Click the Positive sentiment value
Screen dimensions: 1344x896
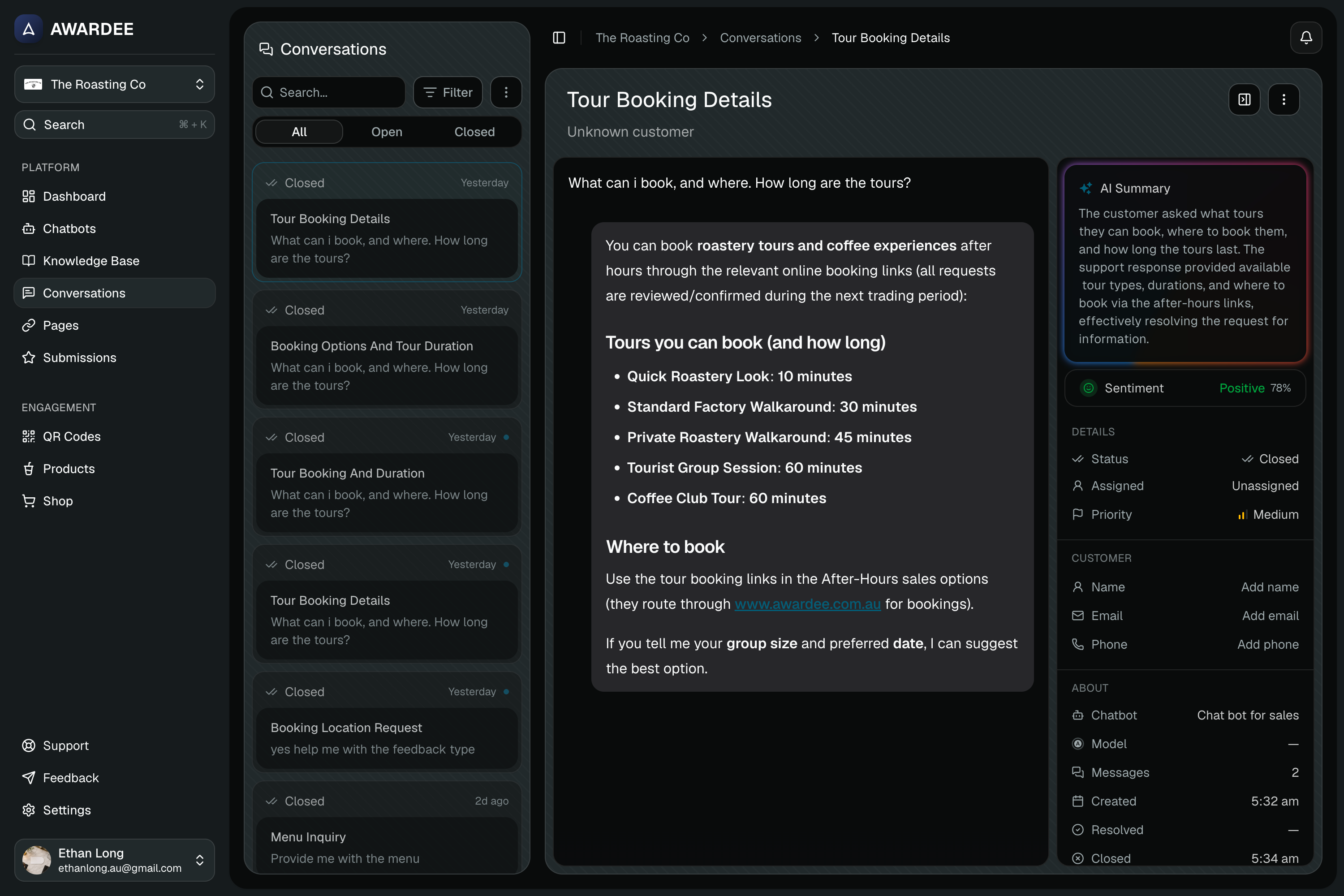pos(1242,388)
